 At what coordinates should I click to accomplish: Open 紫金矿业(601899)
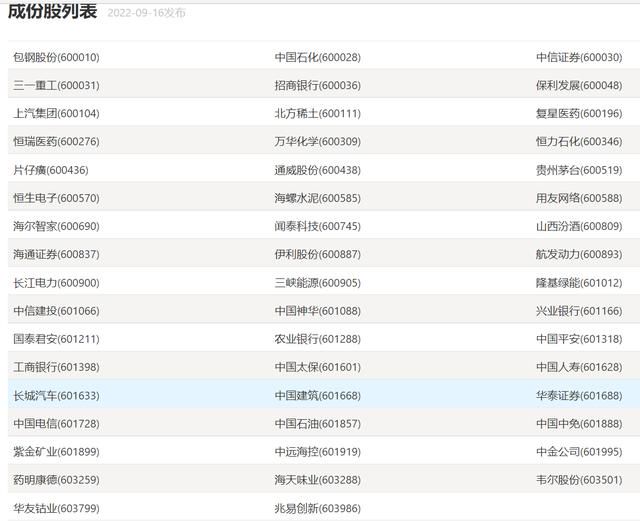pyautogui.click(x=56, y=452)
